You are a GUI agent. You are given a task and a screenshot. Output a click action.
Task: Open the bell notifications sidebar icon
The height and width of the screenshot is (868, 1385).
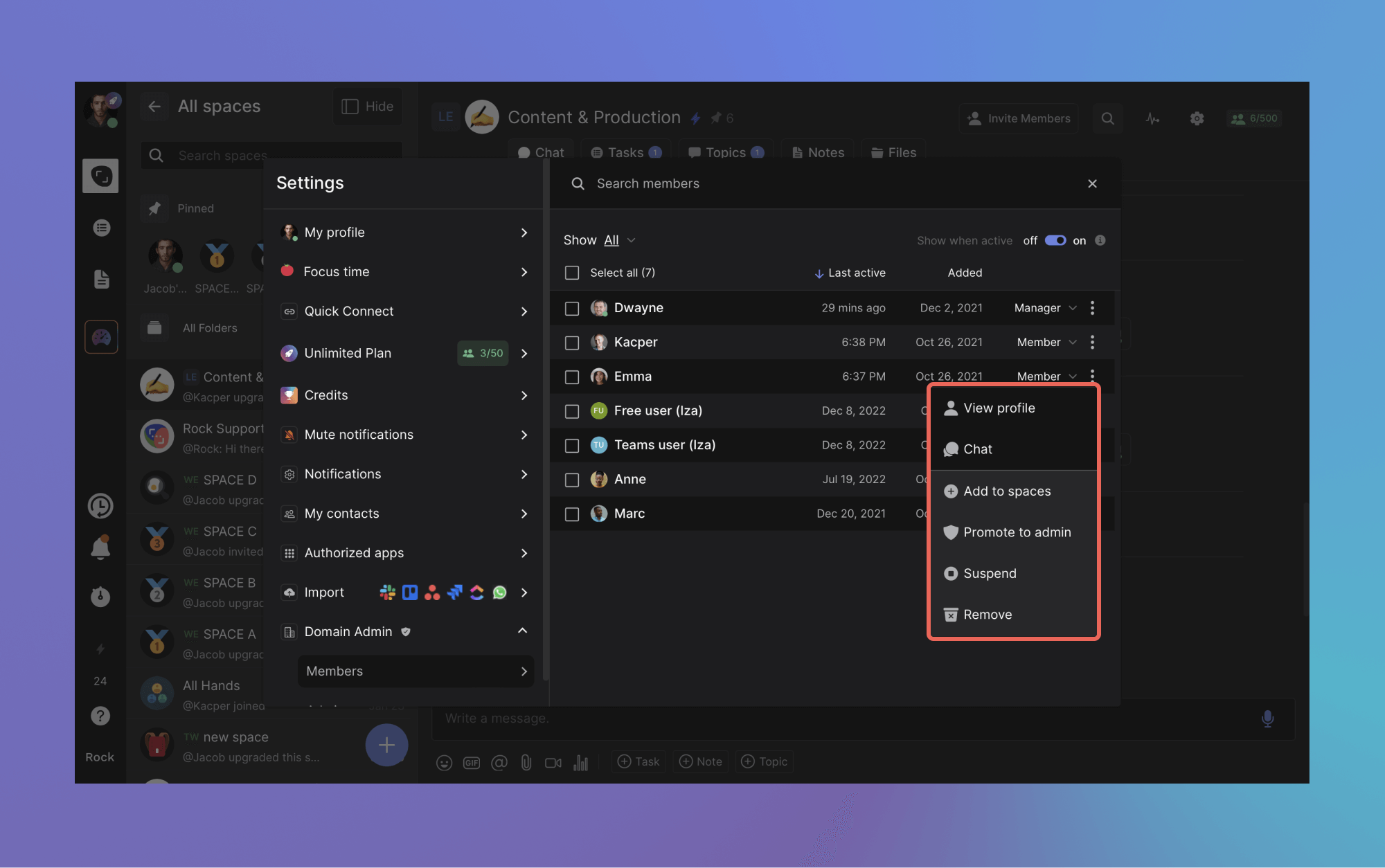point(100,548)
